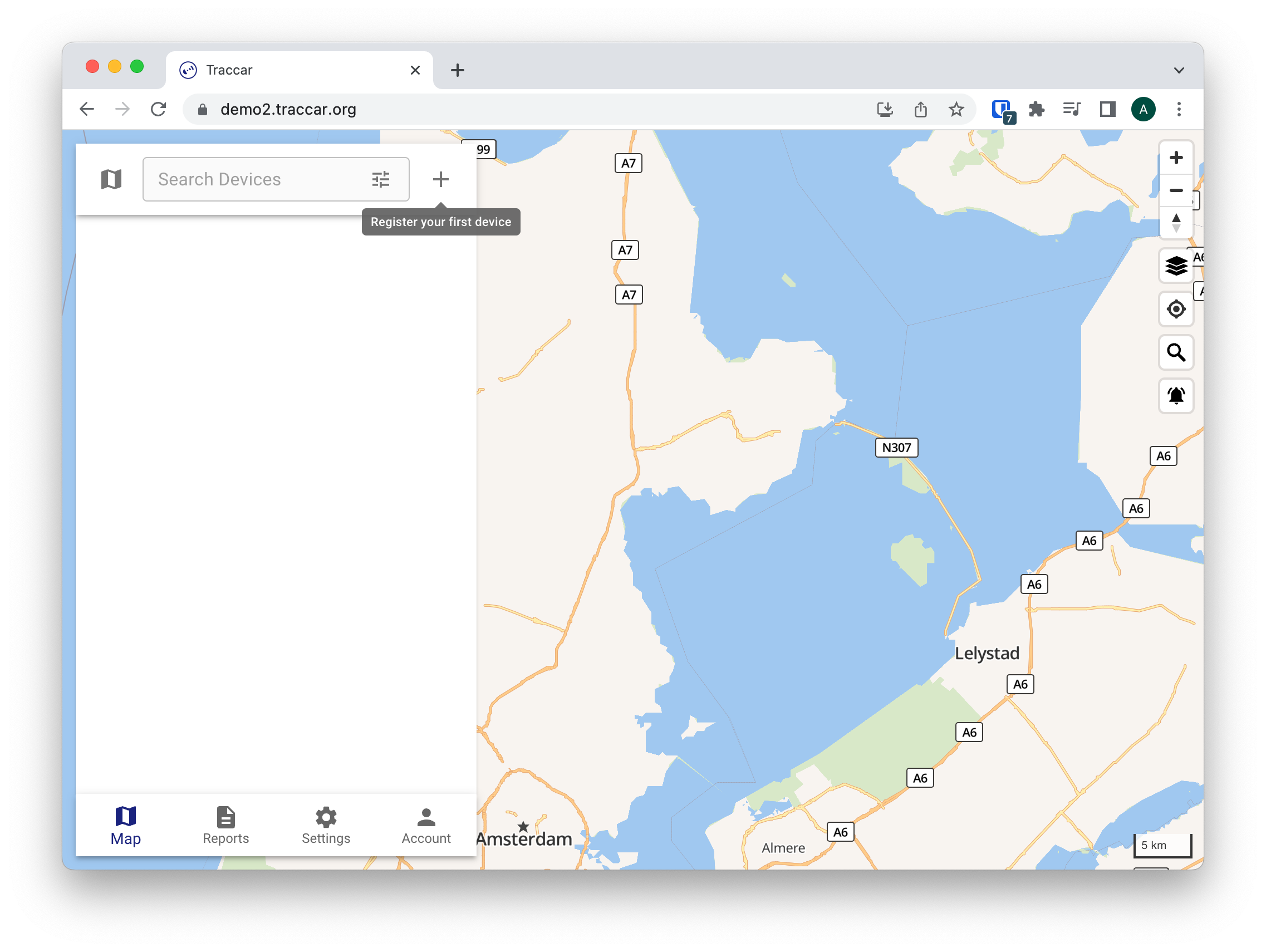Open the browser extensions puzzle icon
The width and height of the screenshot is (1266, 952).
(1036, 109)
